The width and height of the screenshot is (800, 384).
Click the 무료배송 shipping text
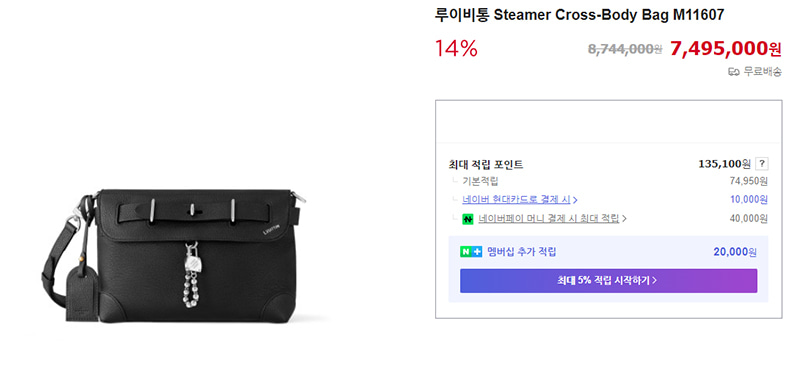click(x=762, y=72)
